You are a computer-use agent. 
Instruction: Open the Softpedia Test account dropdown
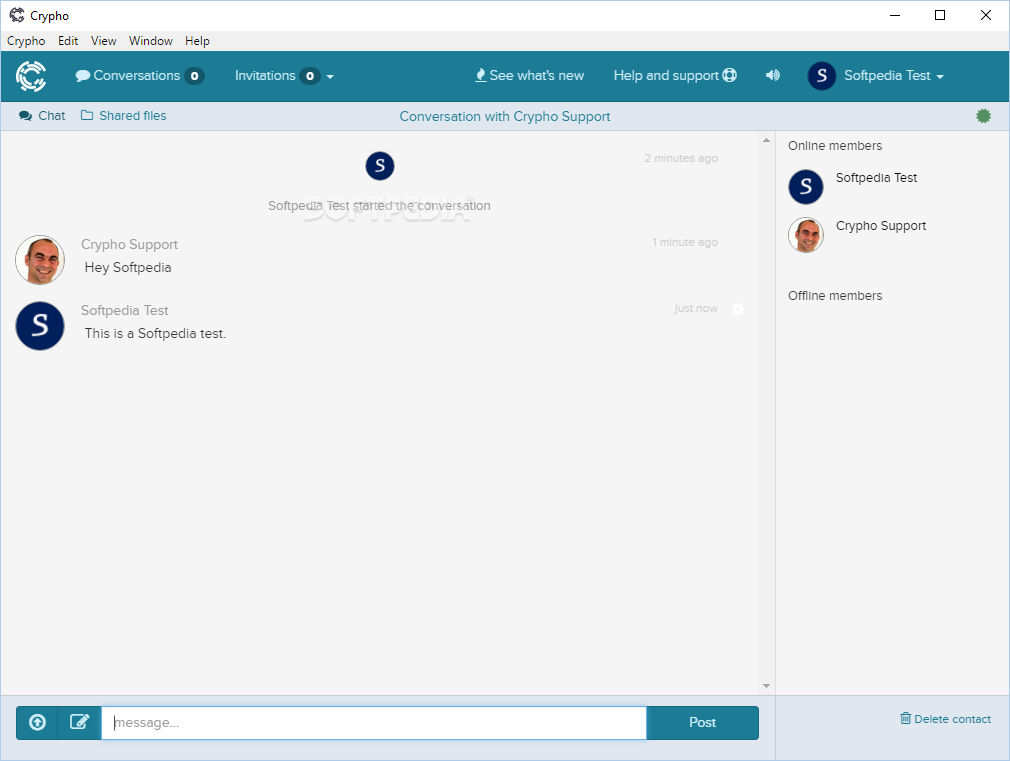pyautogui.click(x=894, y=76)
